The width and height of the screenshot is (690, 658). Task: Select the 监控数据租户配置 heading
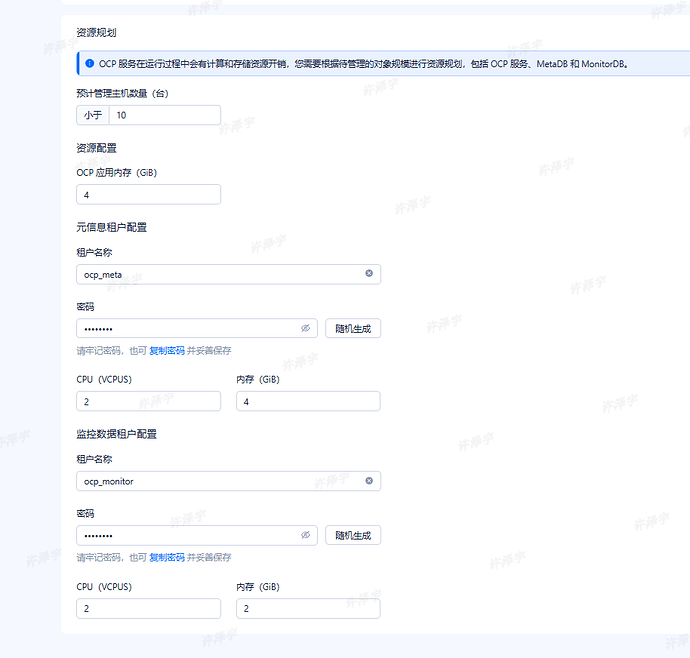point(117,434)
